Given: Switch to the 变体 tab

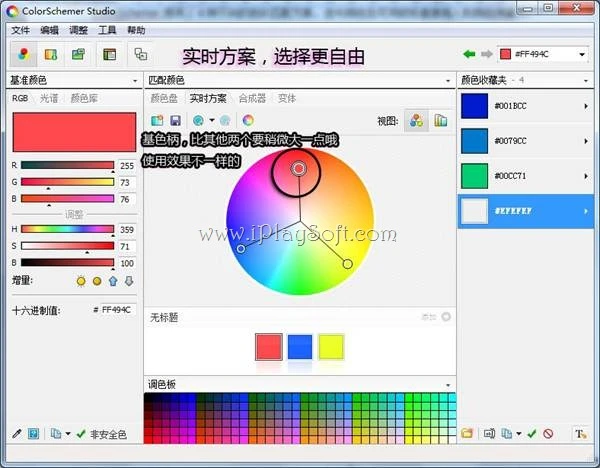Looking at the screenshot, I should point(287,98).
